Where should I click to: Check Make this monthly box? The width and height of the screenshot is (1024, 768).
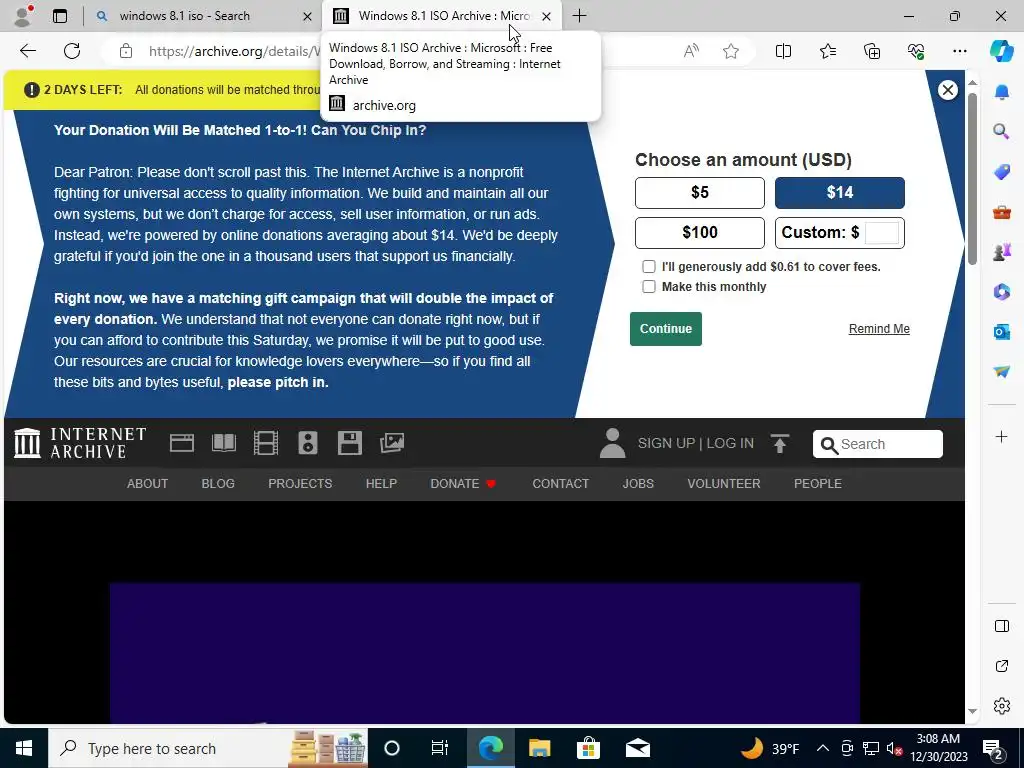click(648, 287)
